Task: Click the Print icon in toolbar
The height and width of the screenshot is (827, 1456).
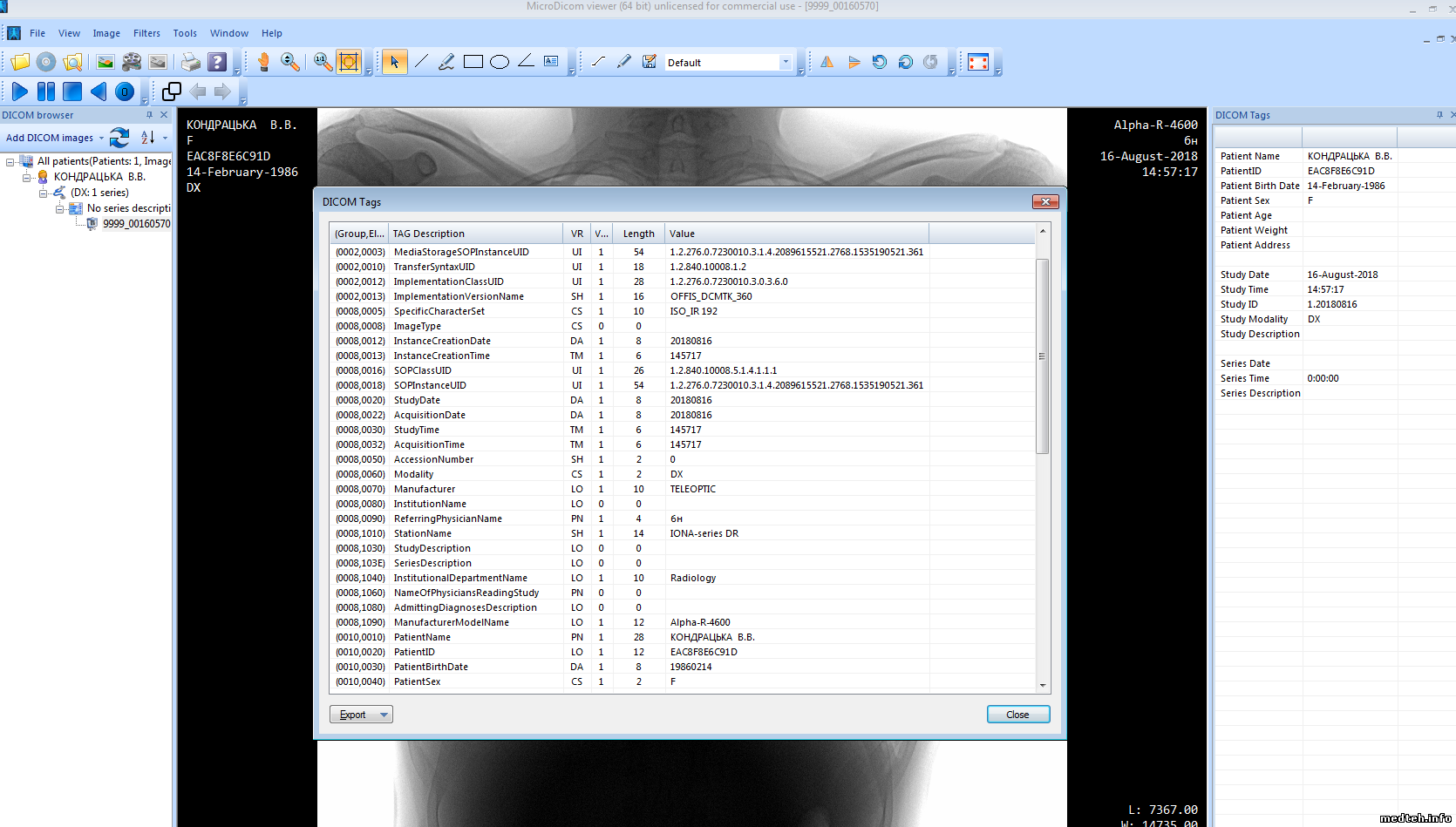Action: tap(190, 62)
